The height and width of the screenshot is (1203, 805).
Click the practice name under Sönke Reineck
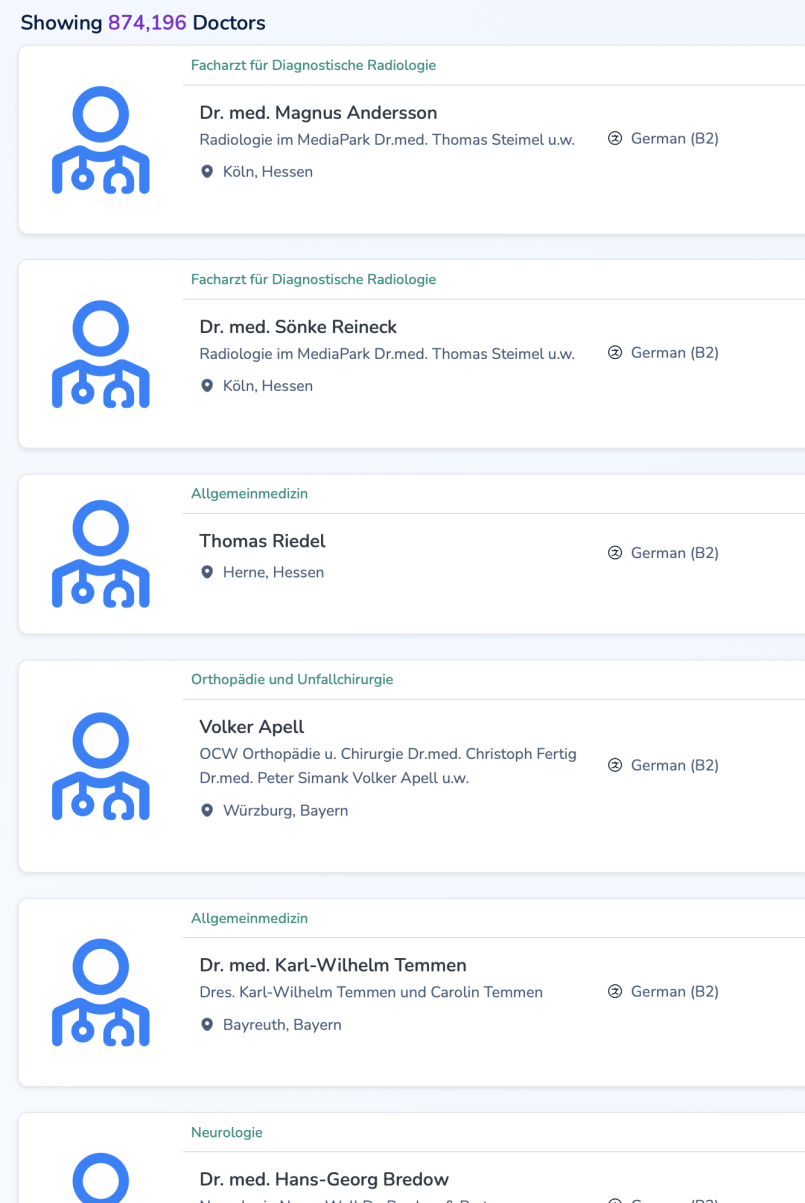[387, 354]
